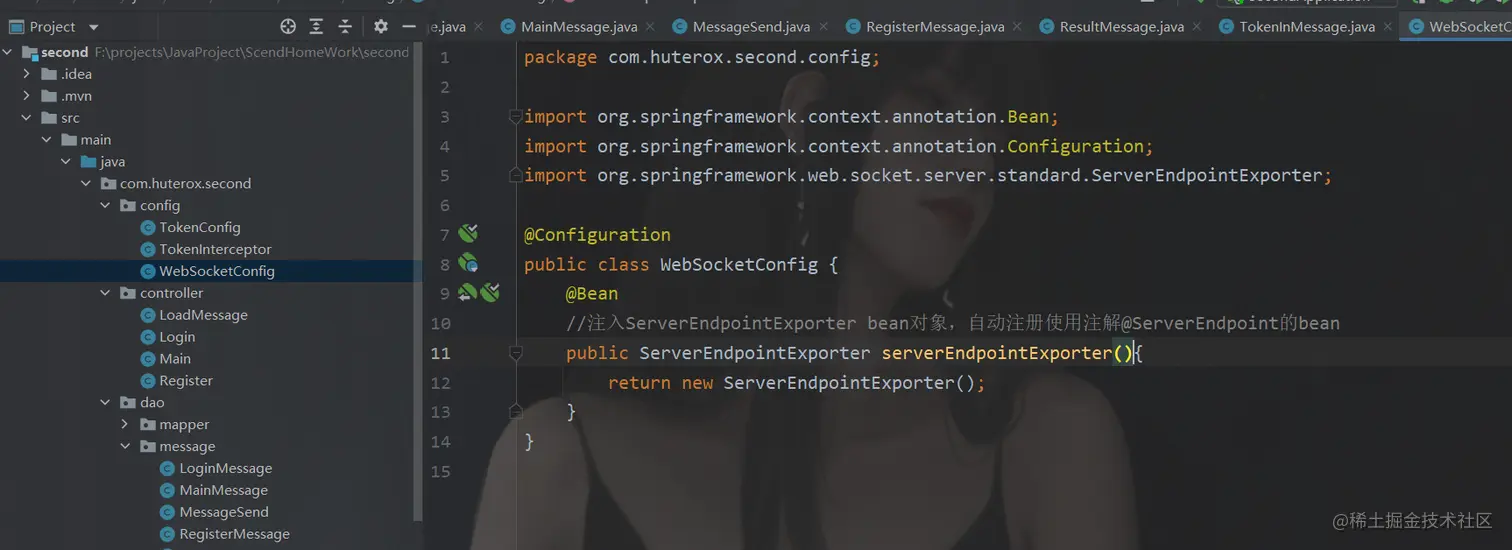The width and height of the screenshot is (1512, 550).
Task: Open the Project view dropdown arrow
Action: coord(94,27)
